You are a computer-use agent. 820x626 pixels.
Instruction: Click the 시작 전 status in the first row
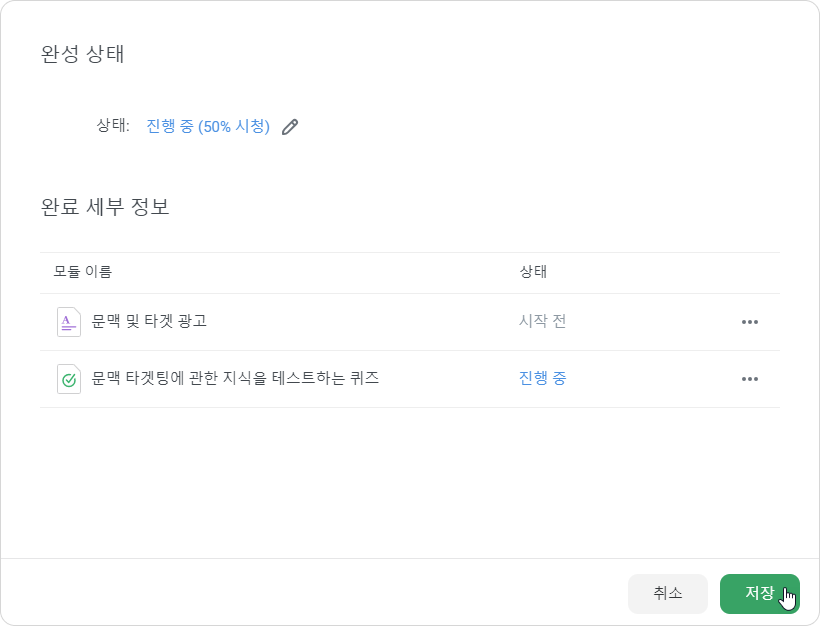[x=542, y=321]
